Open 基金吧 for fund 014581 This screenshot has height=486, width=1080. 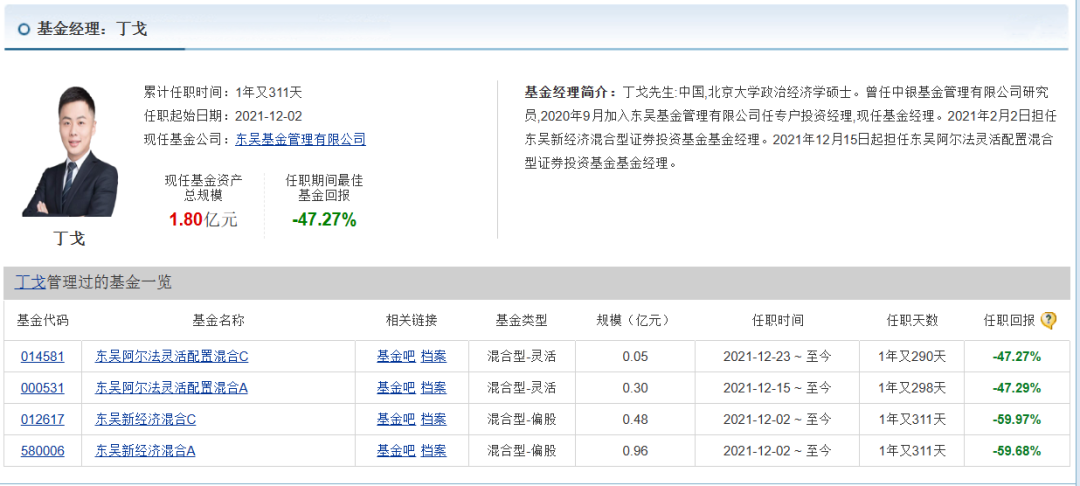(395, 356)
